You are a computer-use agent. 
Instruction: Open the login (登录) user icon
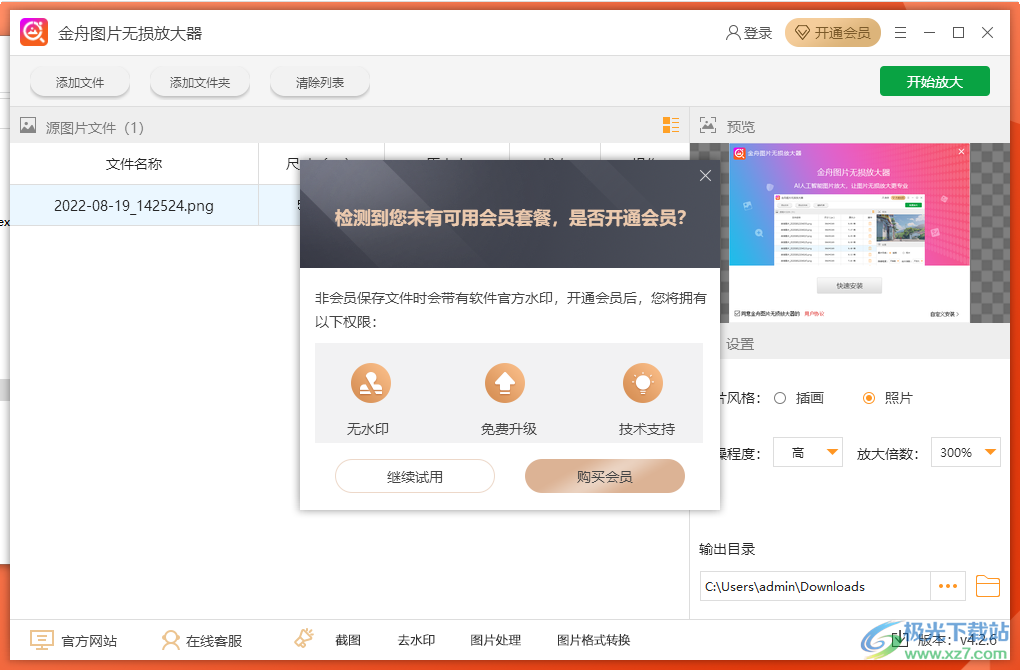(732, 33)
